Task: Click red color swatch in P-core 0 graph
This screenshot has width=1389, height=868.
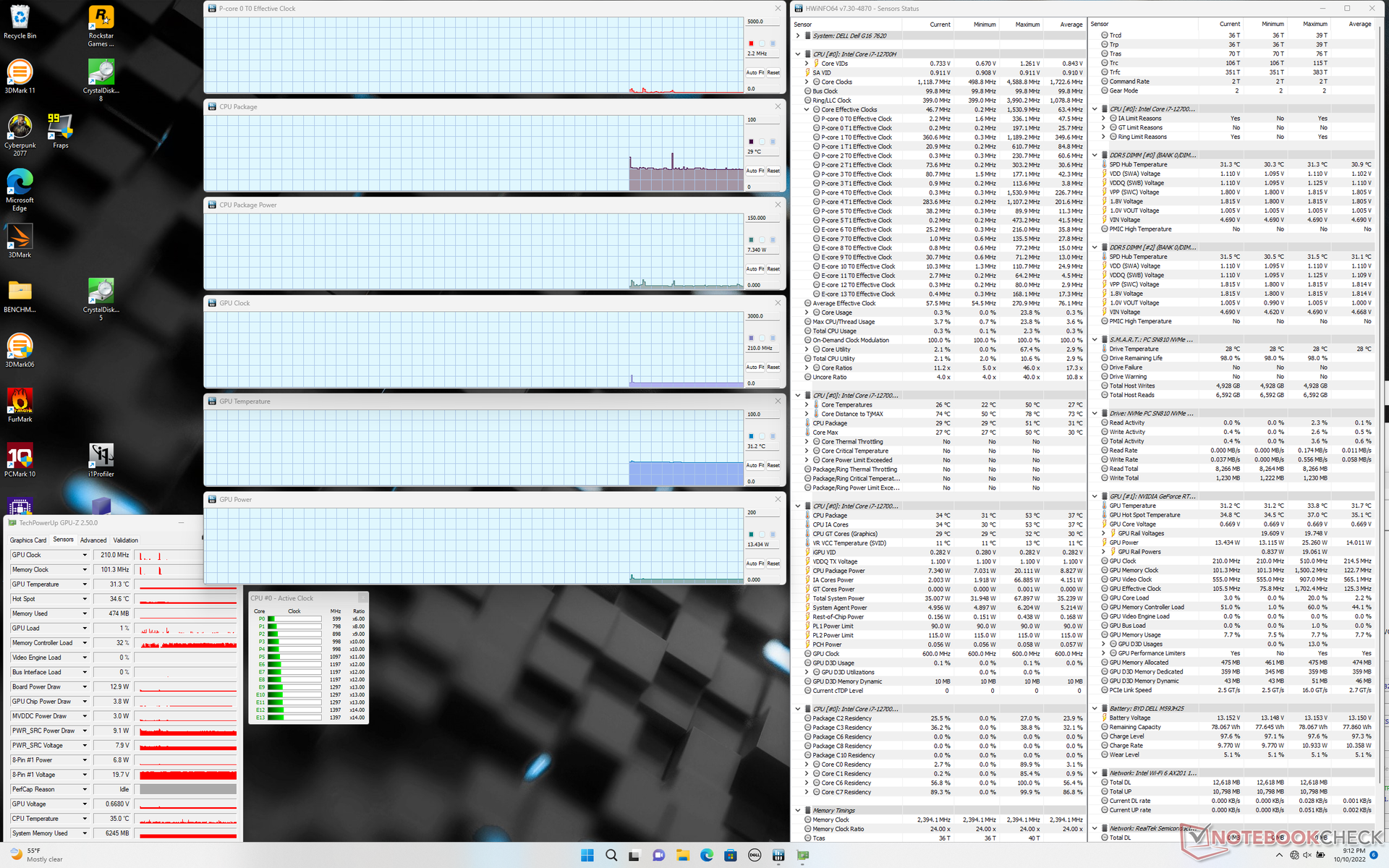Action: pyautogui.click(x=751, y=43)
